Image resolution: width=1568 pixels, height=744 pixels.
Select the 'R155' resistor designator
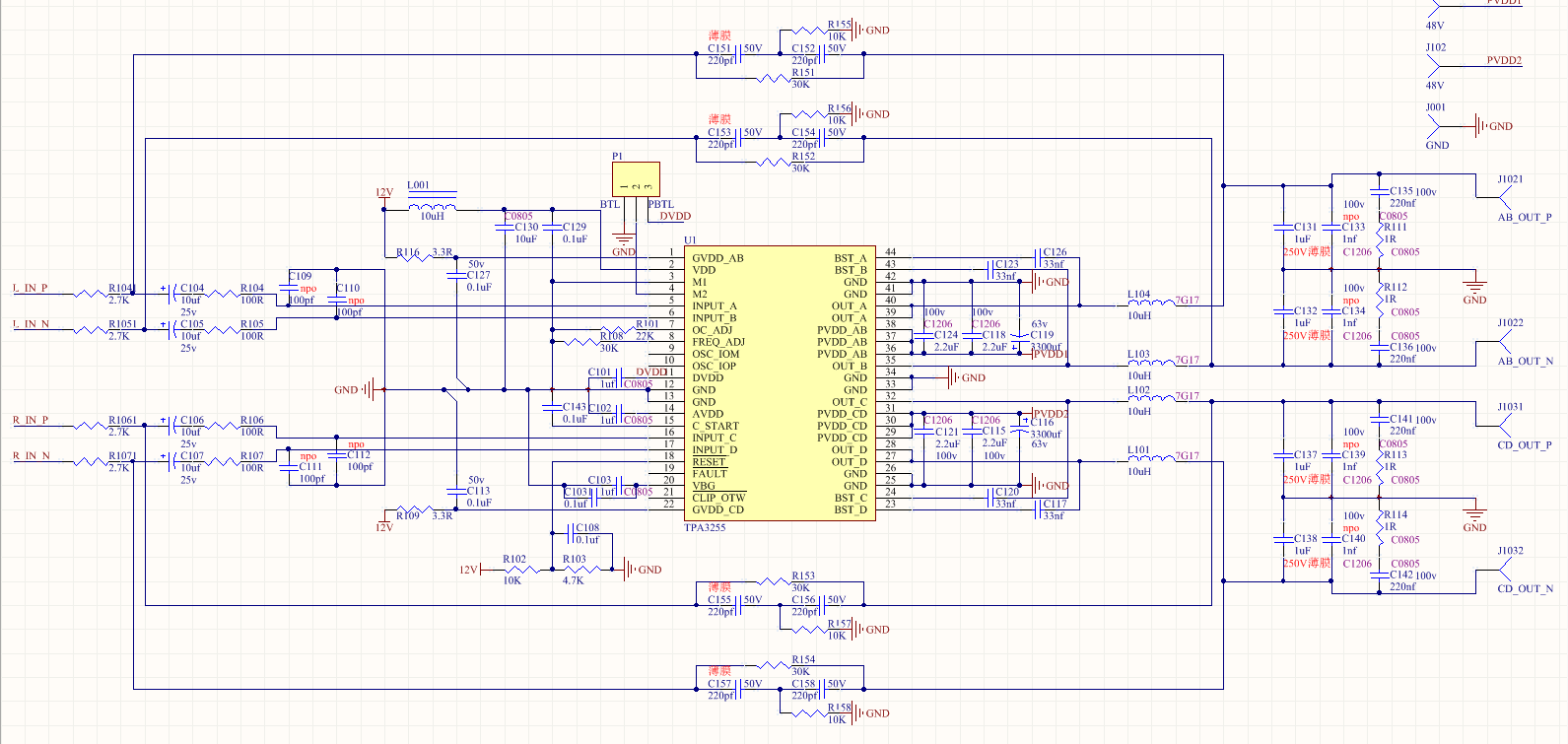[840, 25]
